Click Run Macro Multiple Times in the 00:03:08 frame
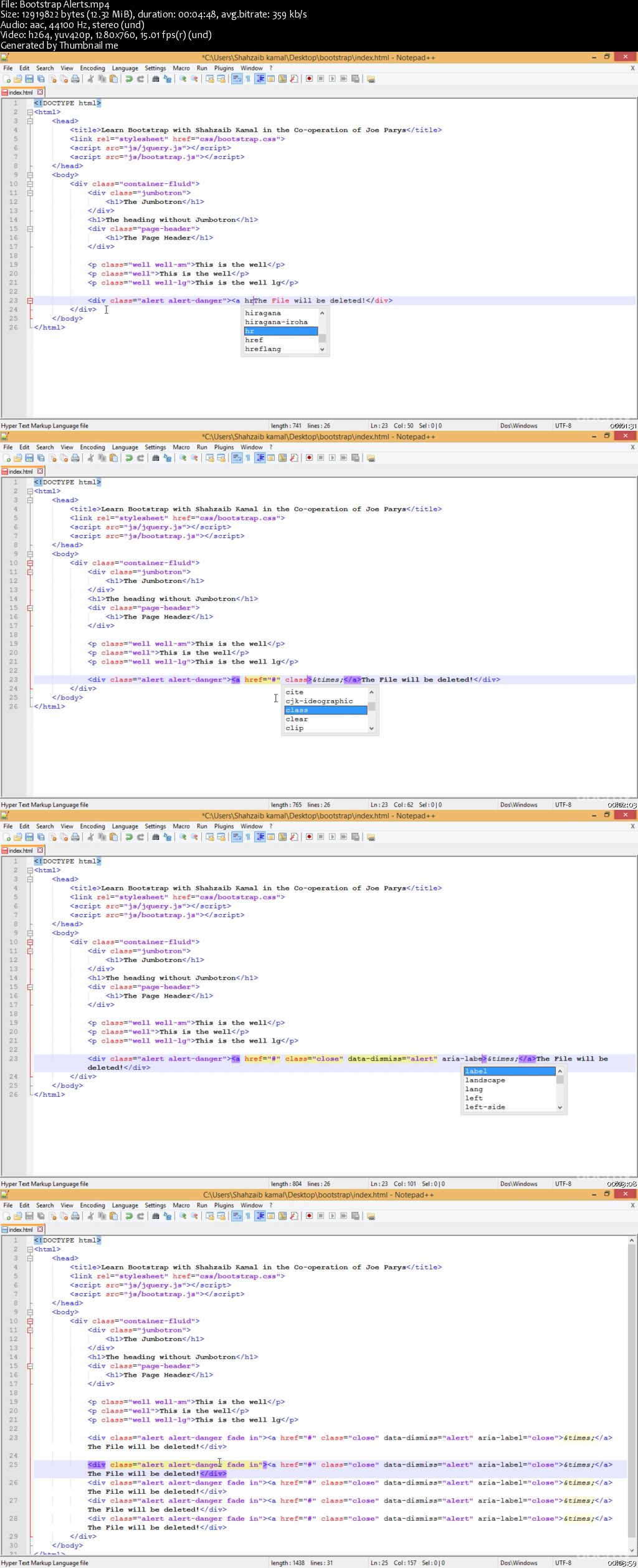 click(x=343, y=837)
